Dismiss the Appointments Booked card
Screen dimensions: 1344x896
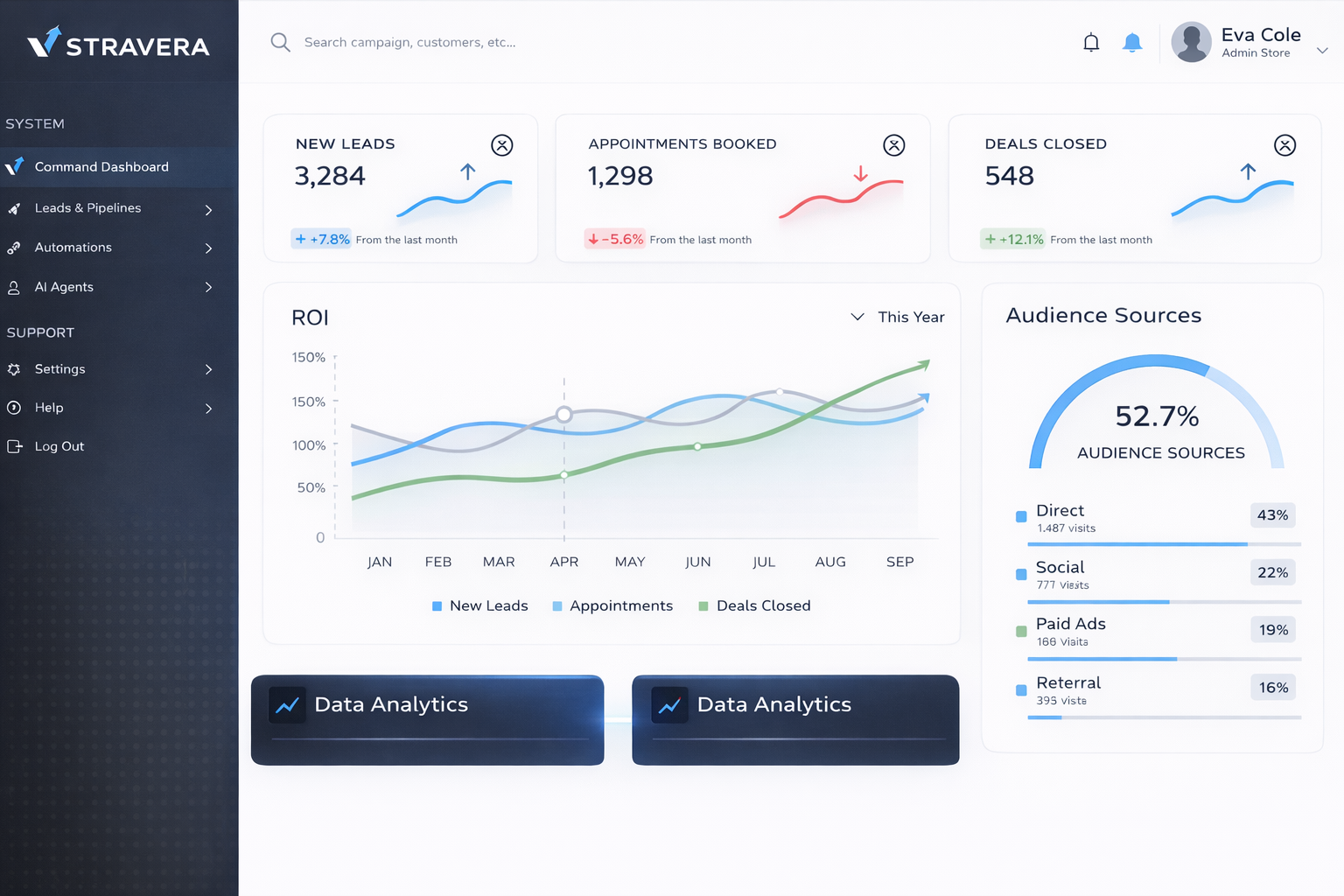coord(894,145)
